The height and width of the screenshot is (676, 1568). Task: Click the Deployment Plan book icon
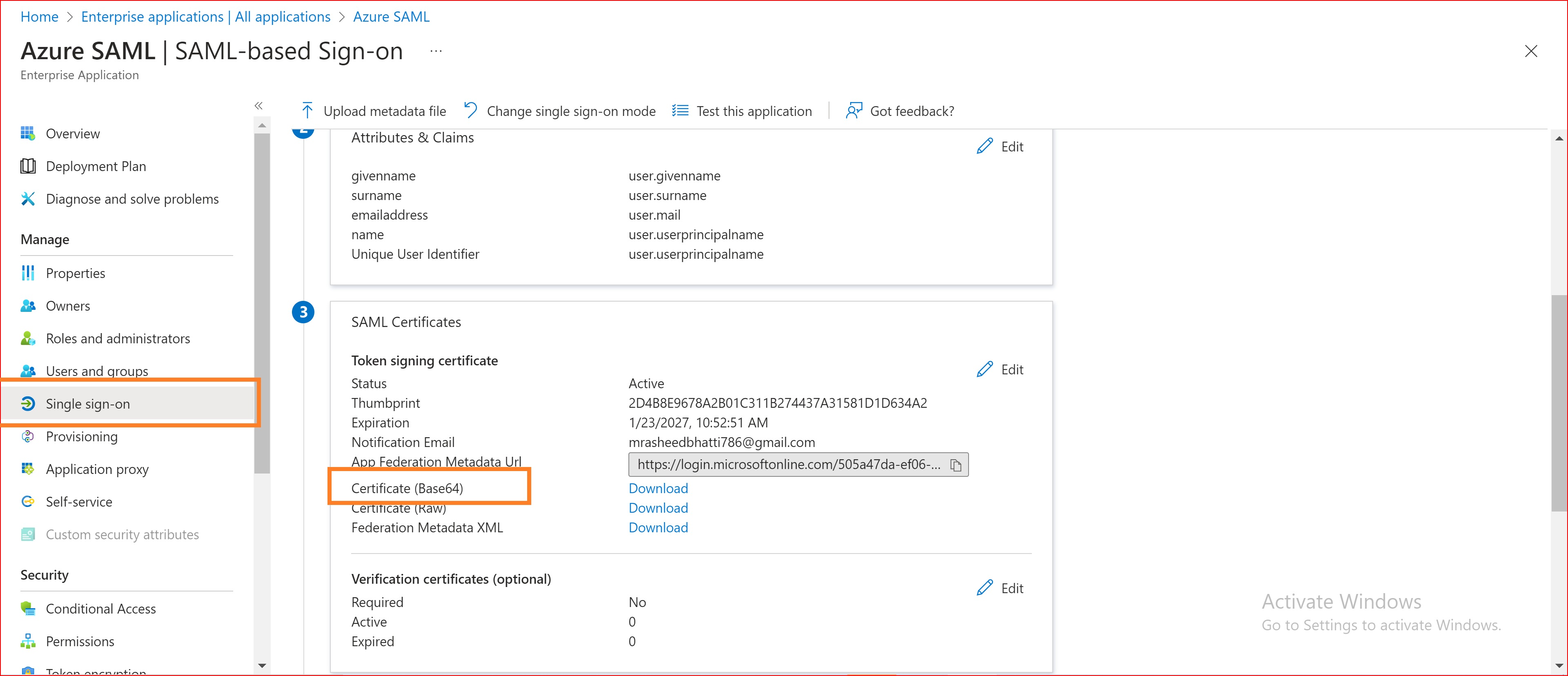click(28, 166)
